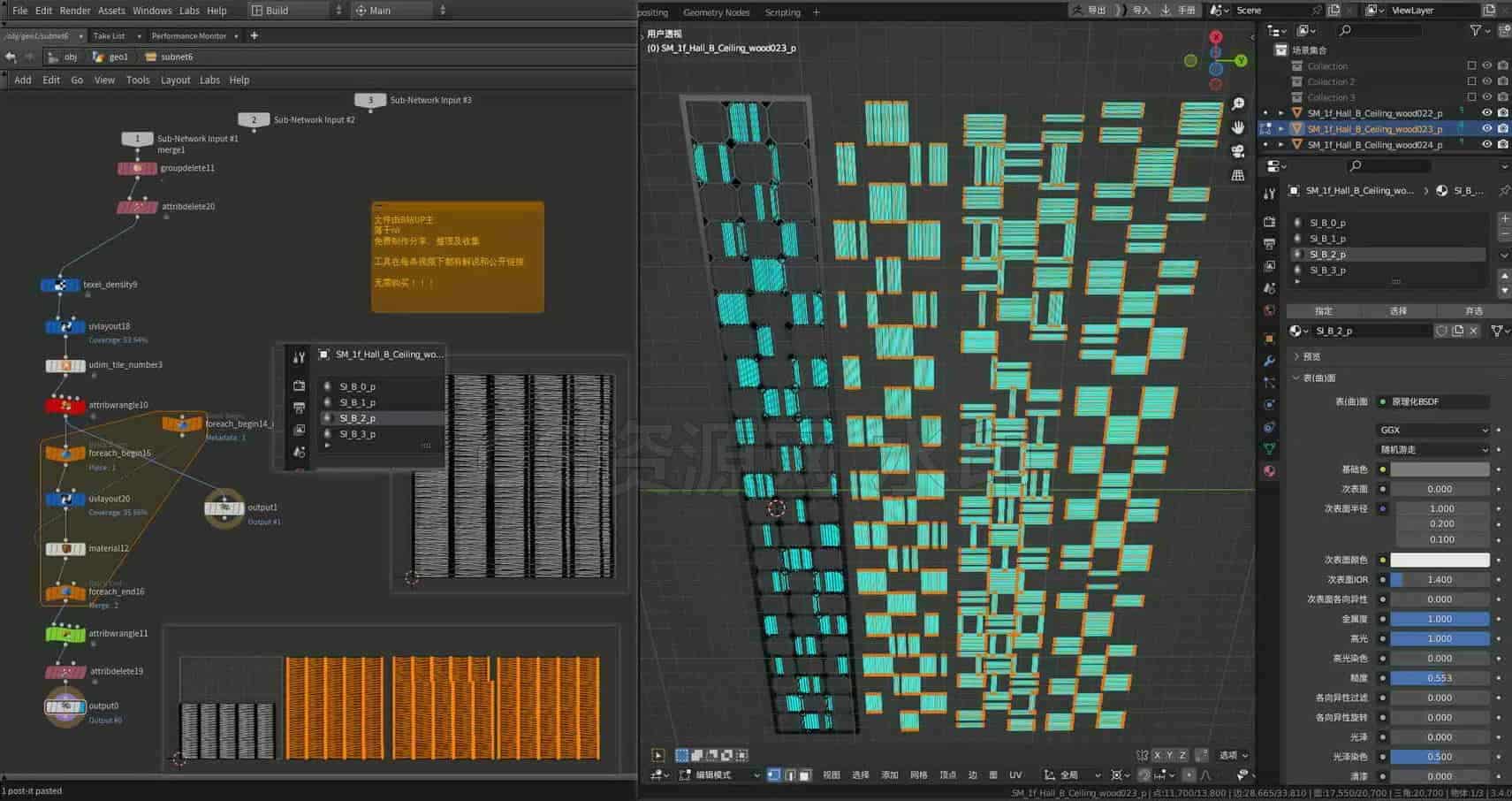
Task: Disable render camera for wood023_p
Action: (x=1502, y=129)
